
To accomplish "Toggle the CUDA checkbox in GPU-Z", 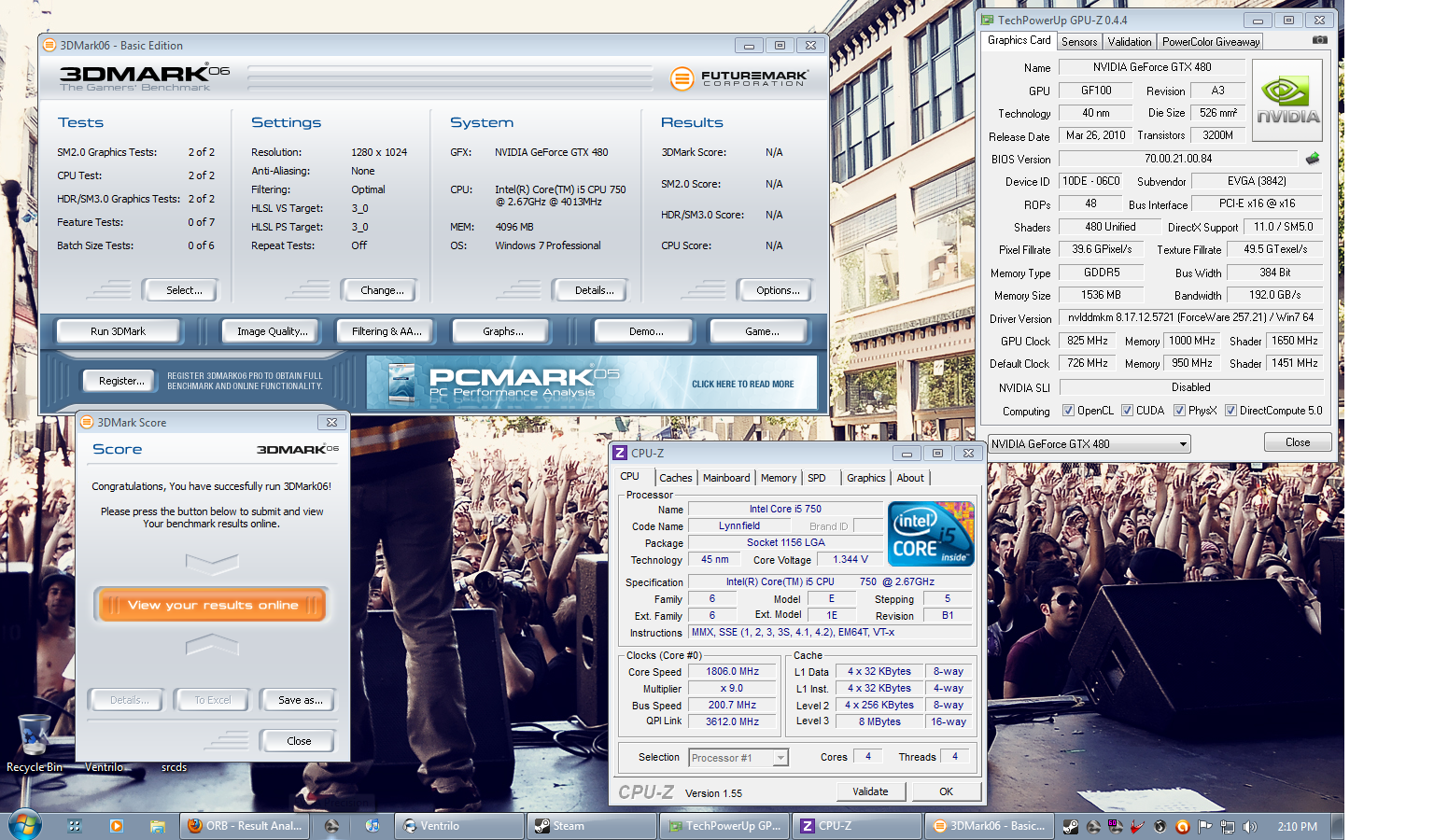I will [x=1127, y=411].
